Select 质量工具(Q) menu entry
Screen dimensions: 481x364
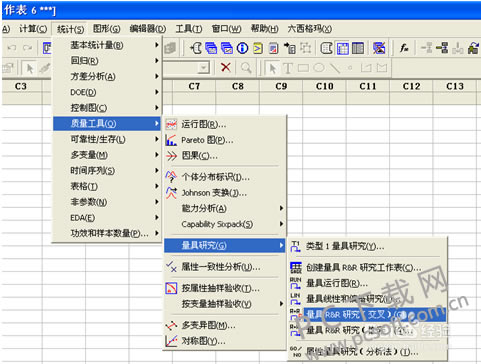point(107,123)
